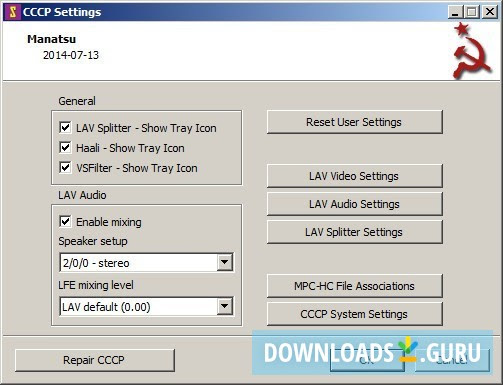
Task: Minimize the CCCP Settings window
Action: click(455, 12)
